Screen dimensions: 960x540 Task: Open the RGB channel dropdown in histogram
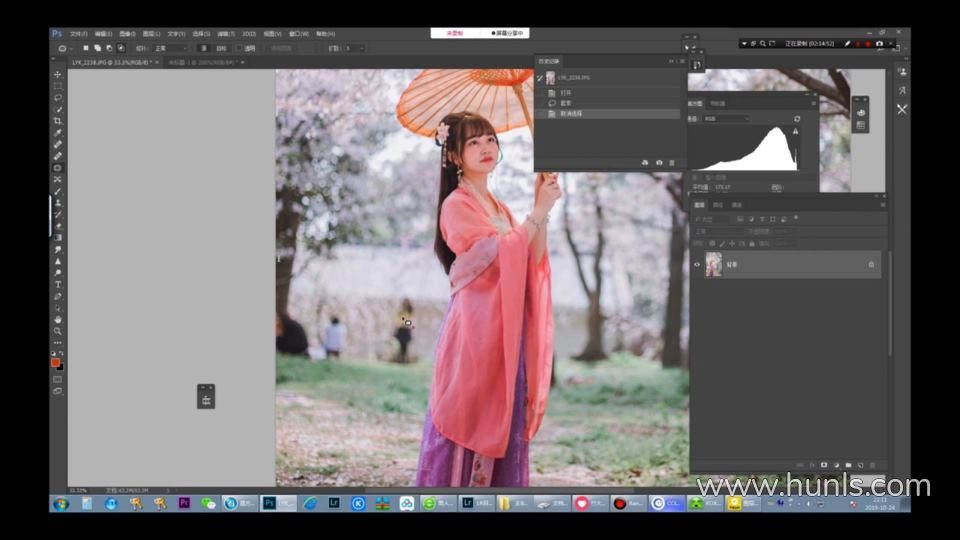725,119
